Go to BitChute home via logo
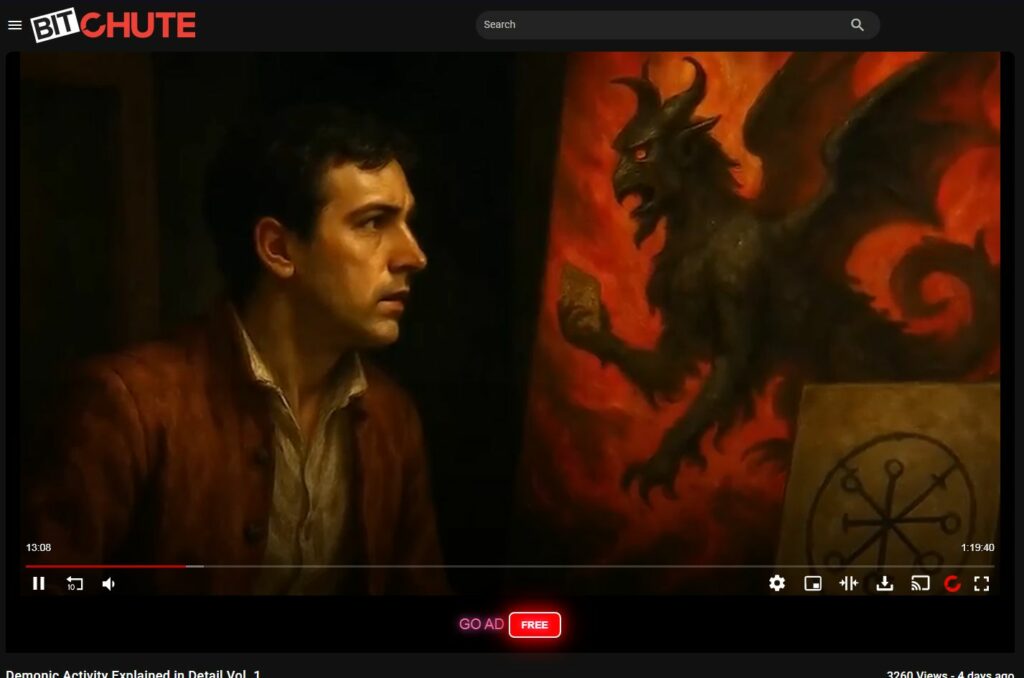 [113, 25]
